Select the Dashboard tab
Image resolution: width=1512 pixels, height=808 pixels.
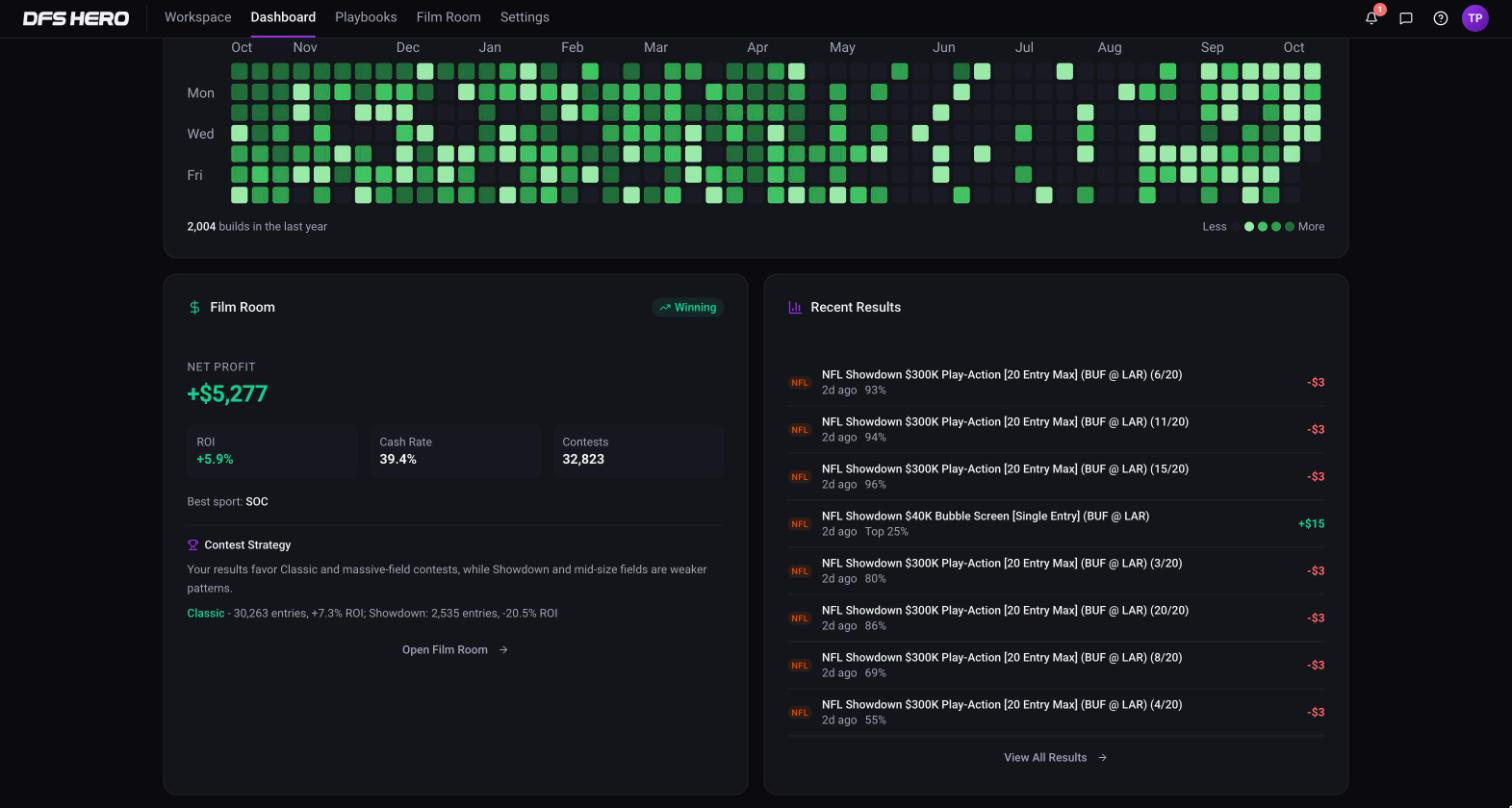283,17
